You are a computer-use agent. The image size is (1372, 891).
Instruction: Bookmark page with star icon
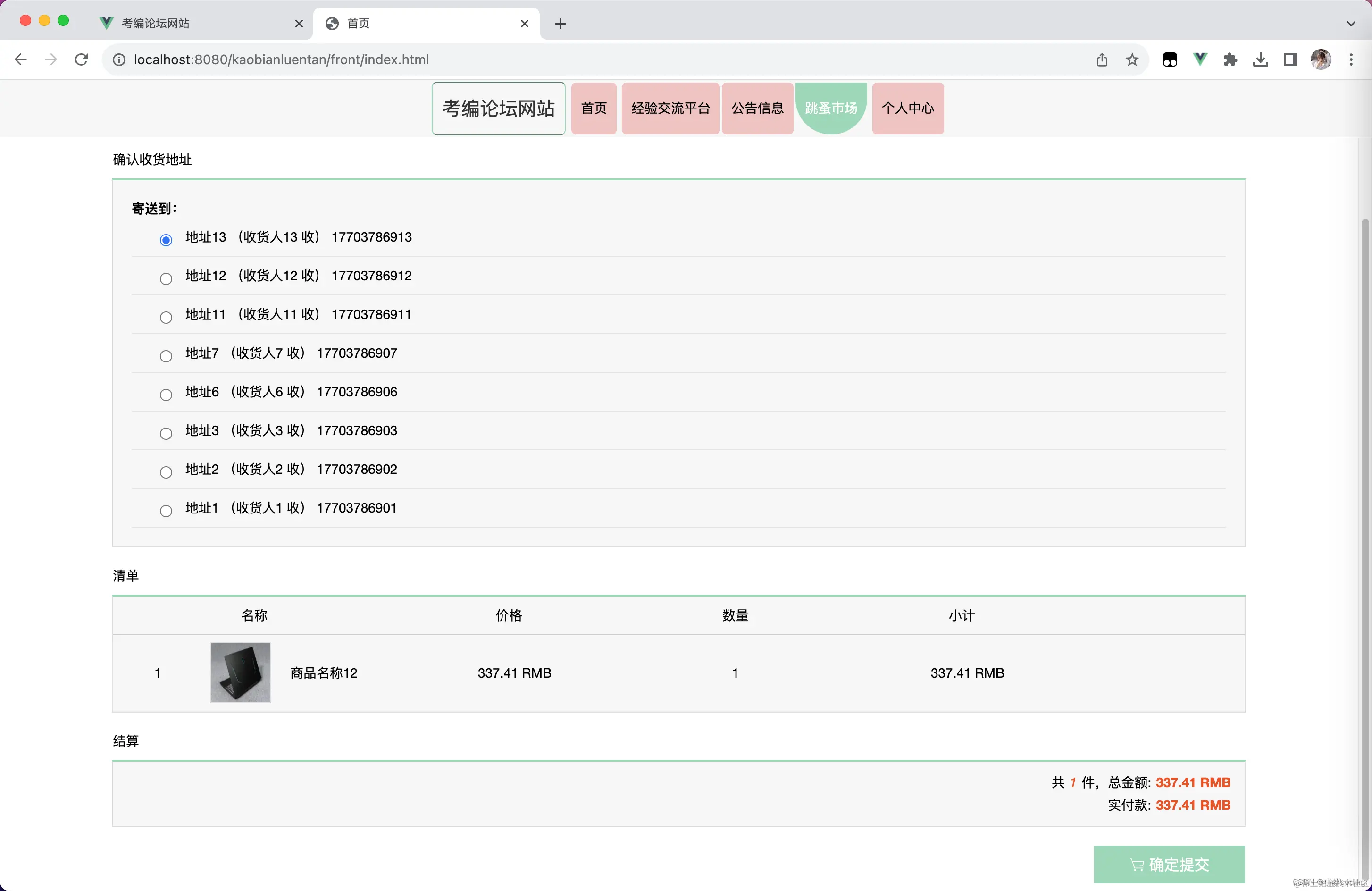click(1132, 59)
